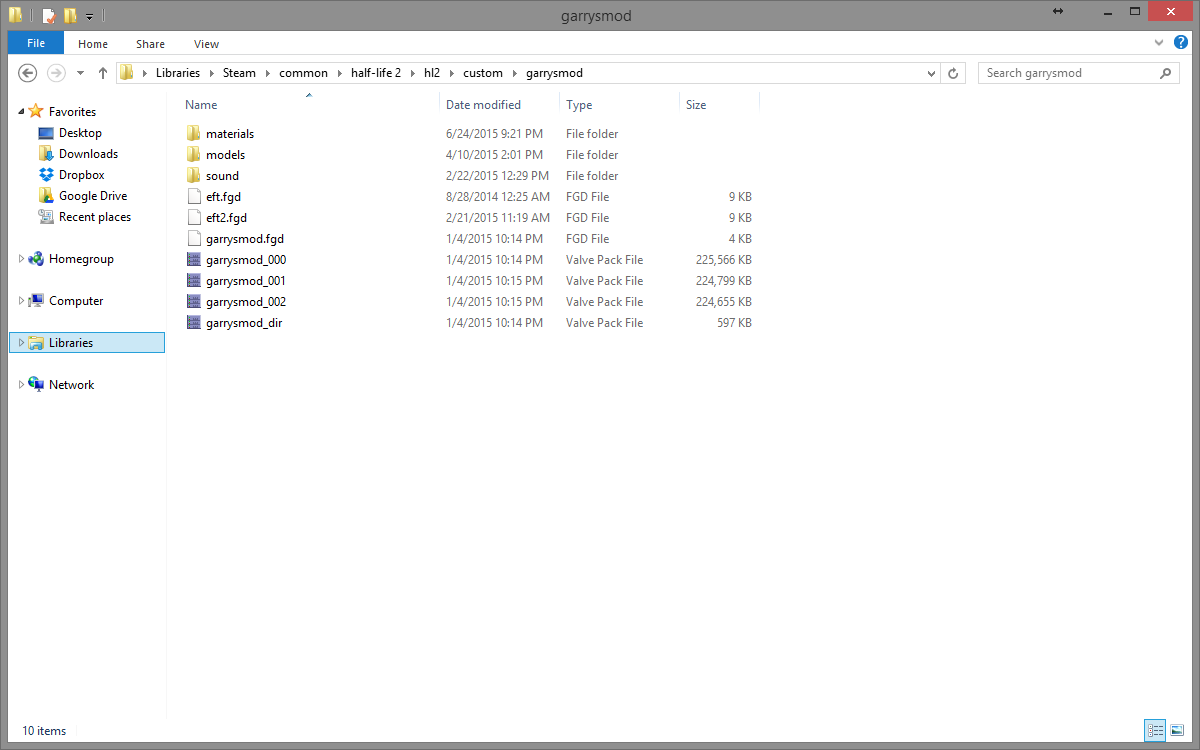Open Desktop in the sidebar
Screen dimensions: 1200x750
coord(80,133)
